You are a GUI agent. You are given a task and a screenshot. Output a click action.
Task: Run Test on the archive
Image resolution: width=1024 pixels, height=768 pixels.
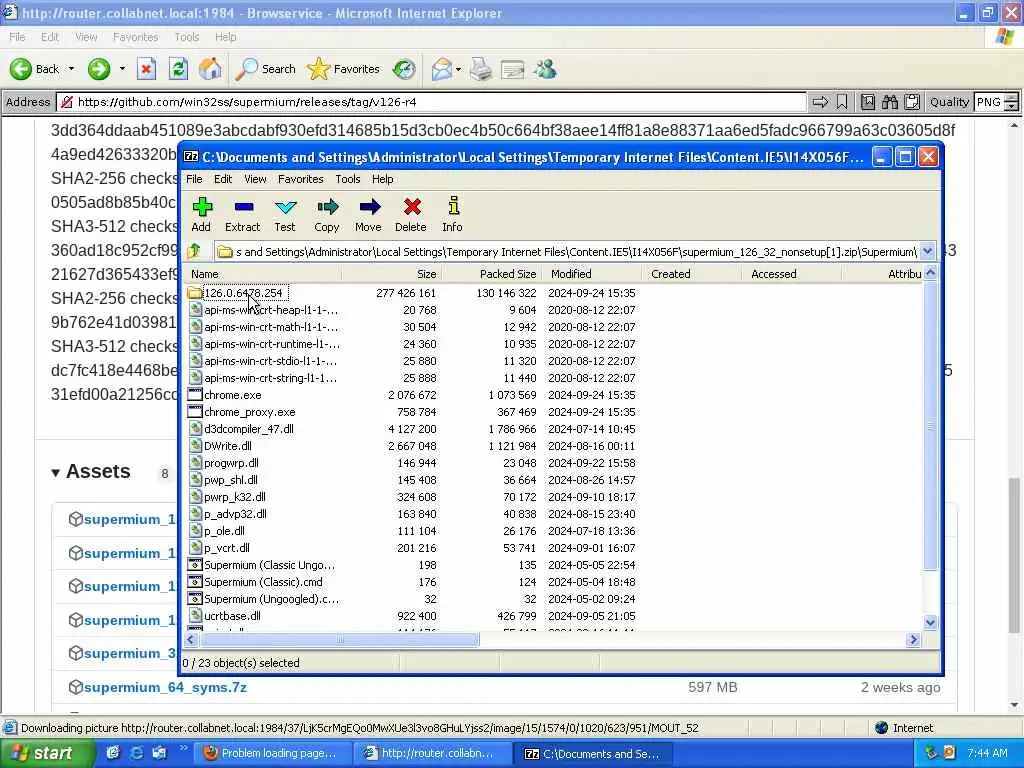(x=285, y=214)
